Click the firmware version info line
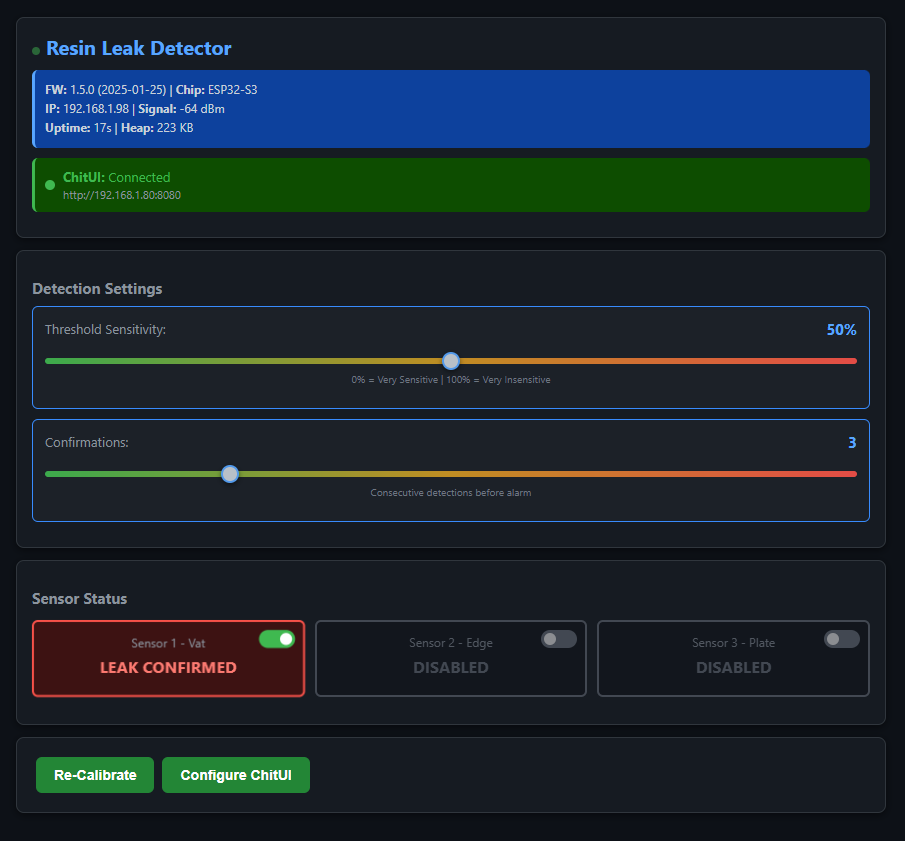905x841 pixels. coord(151,90)
